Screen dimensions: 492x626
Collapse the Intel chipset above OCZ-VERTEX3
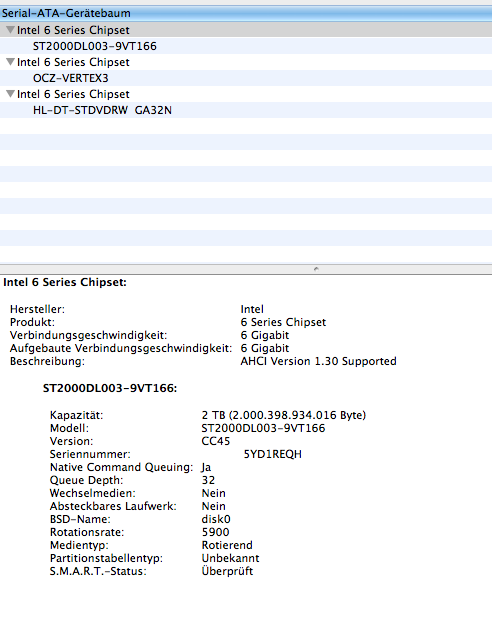(x=11, y=61)
